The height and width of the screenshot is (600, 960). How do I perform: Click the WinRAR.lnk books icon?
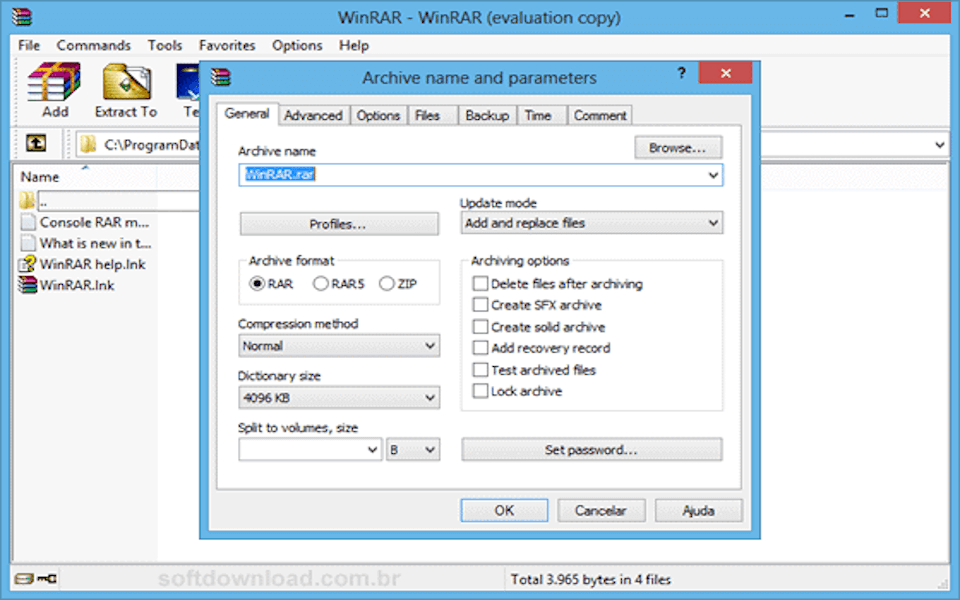(28, 285)
